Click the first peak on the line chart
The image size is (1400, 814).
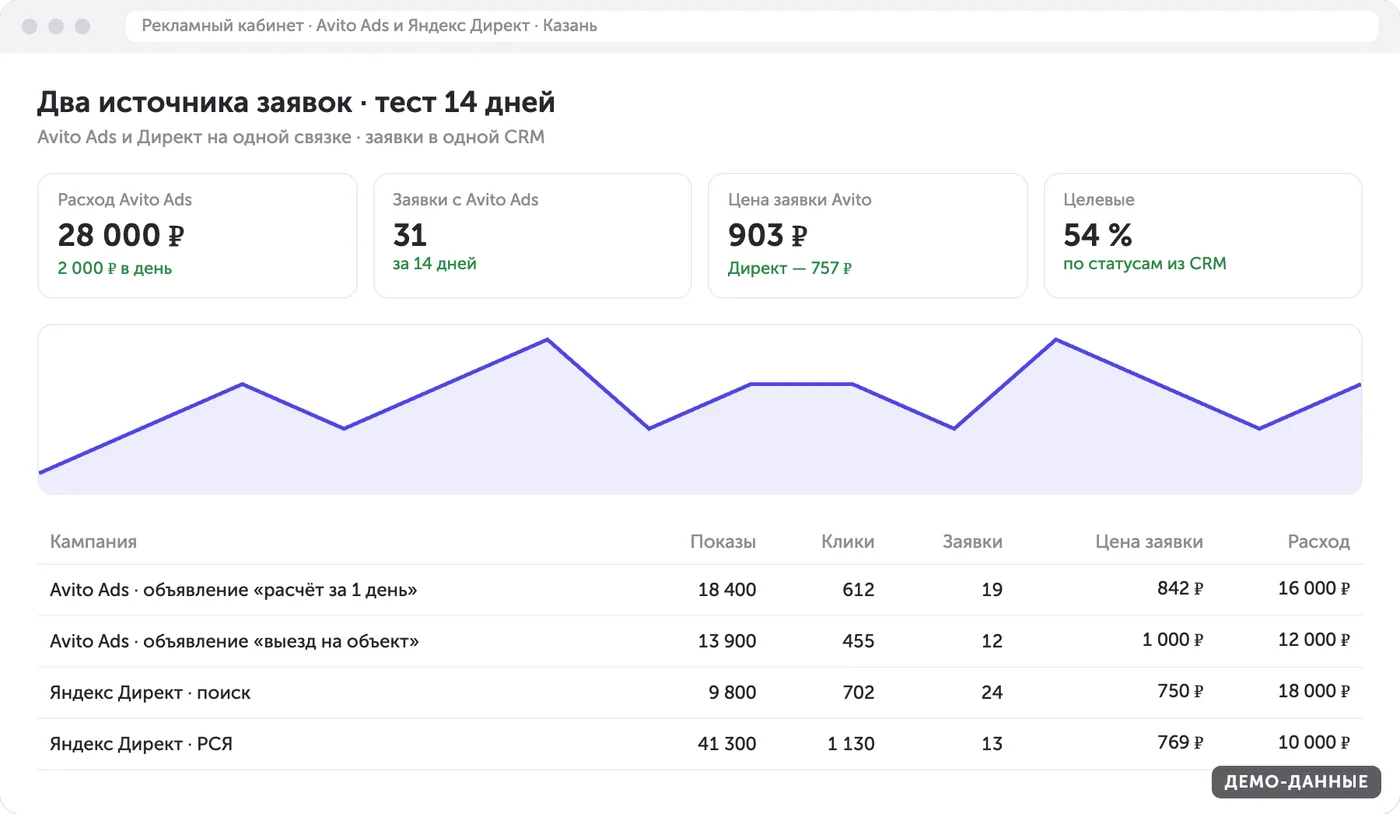(x=242, y=384)
